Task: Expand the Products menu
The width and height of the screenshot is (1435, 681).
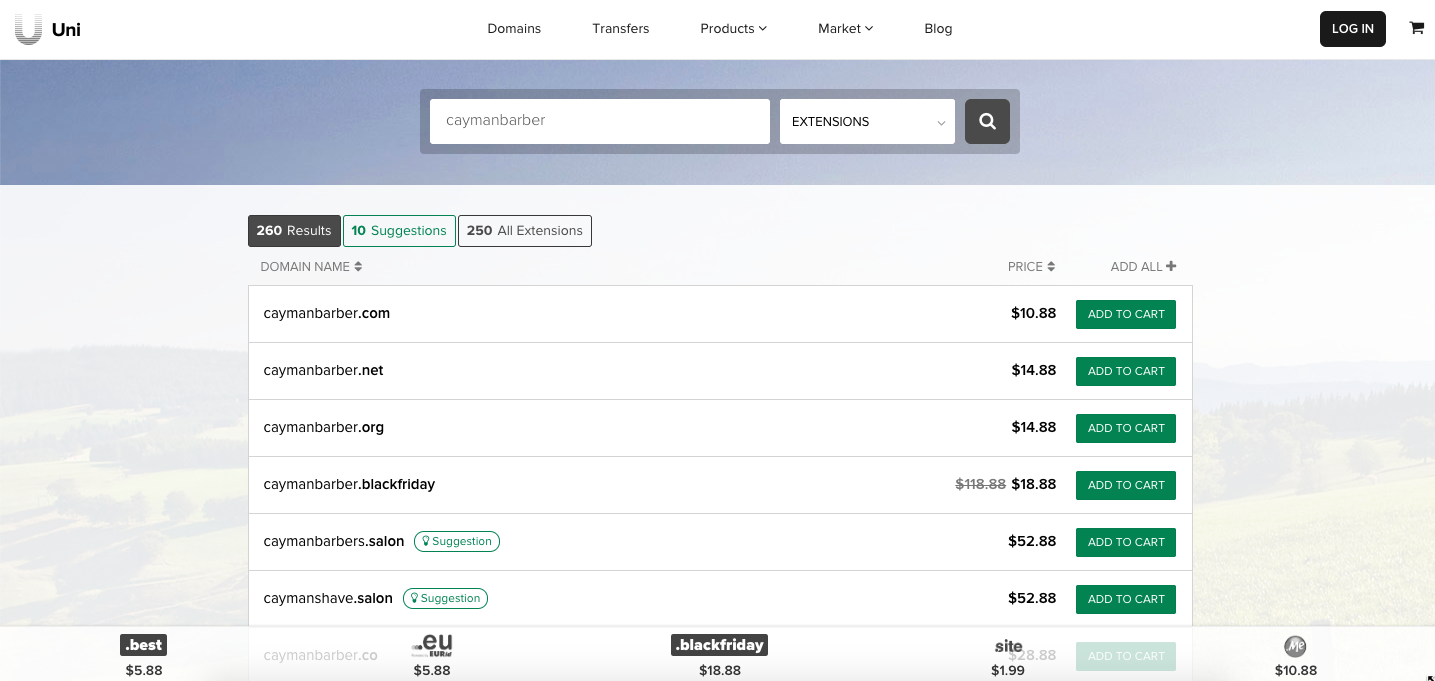Action: pos(733,29)
